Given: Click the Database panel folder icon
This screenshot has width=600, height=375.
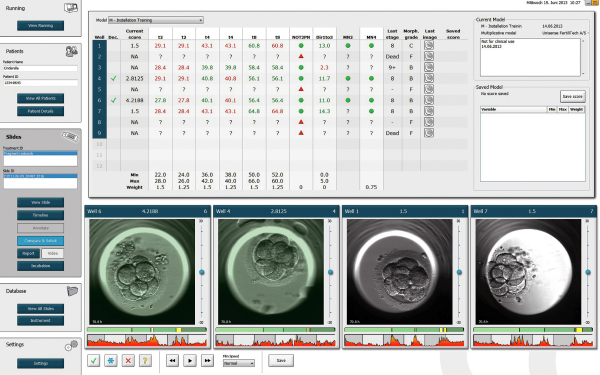Looking at the screenshot, I should point(72,291).
